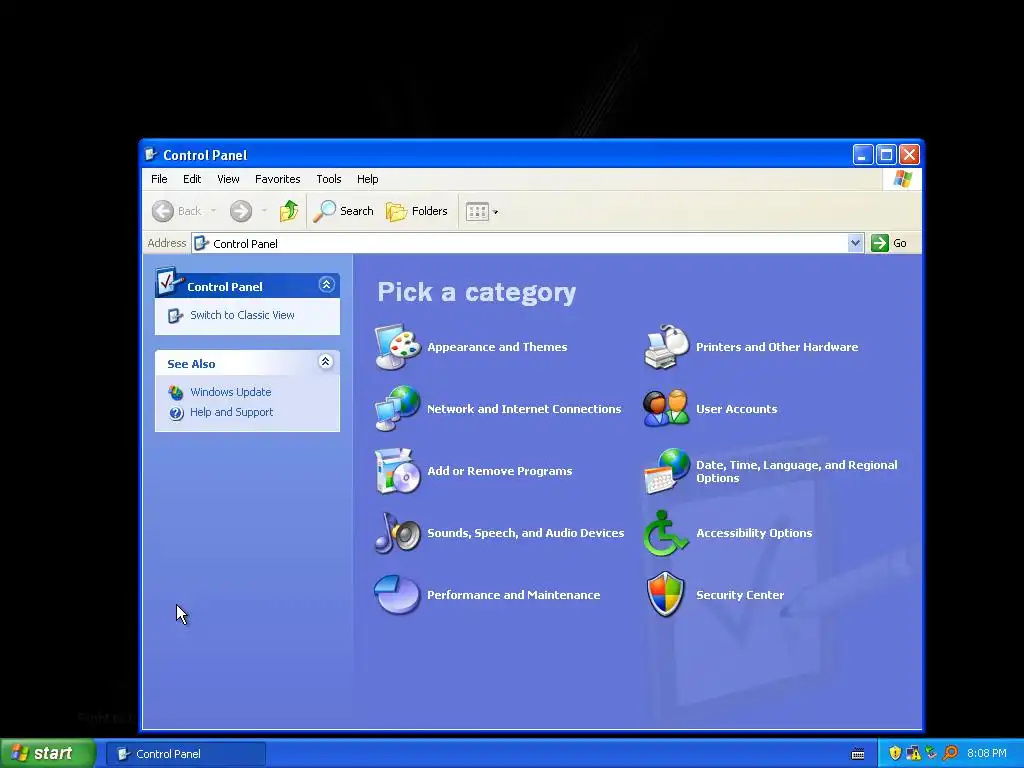Click the Switch to Classic View icon
The width and height of the screenshot is (1024, 768).
tap(175, 315)
